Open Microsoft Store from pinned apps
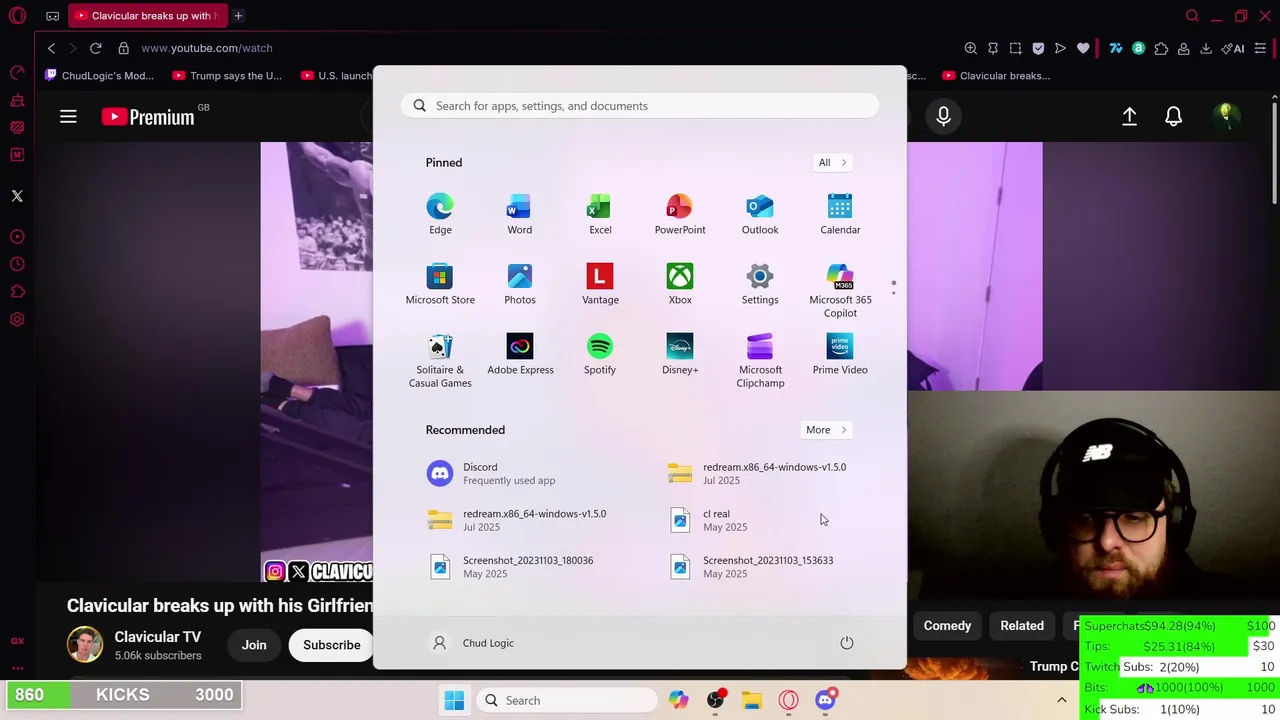The image size is (1280, 720). coord(440,284)
